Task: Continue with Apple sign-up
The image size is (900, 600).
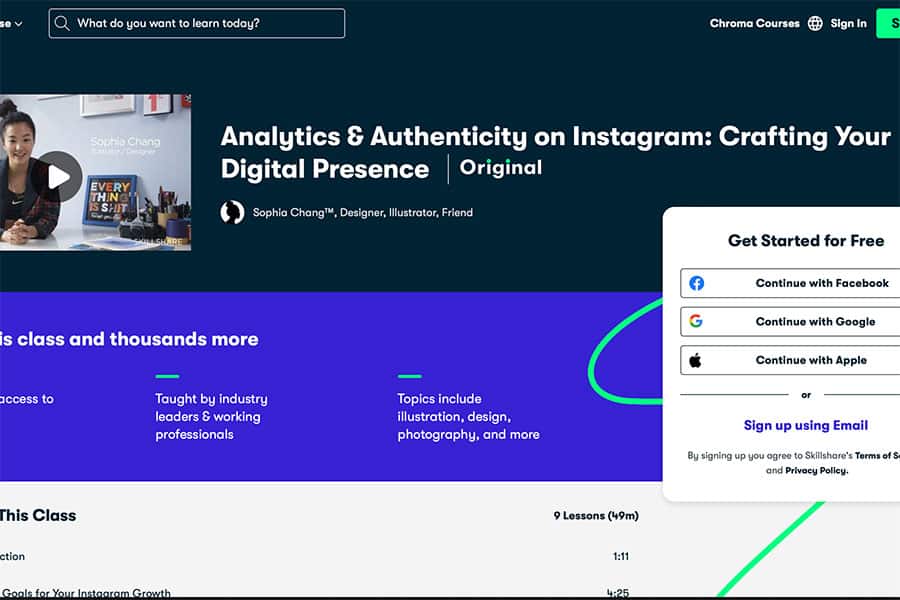Action: point(790,360)
